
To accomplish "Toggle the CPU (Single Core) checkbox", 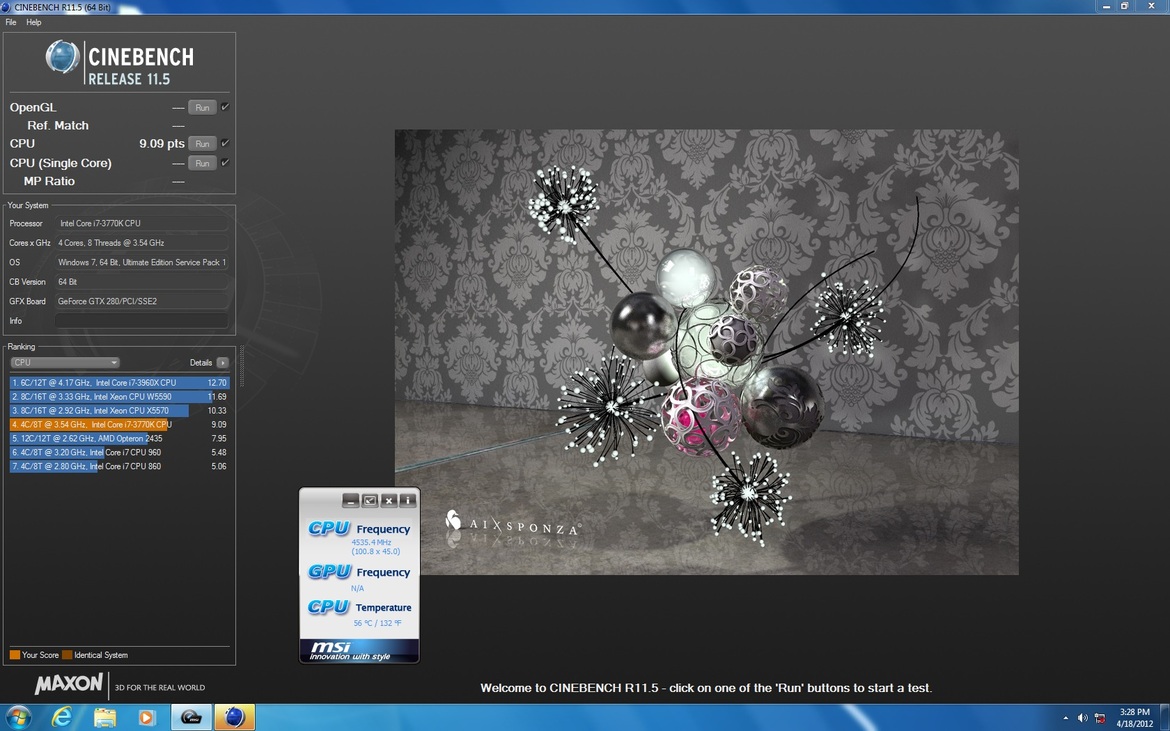I will coord(225,162).
